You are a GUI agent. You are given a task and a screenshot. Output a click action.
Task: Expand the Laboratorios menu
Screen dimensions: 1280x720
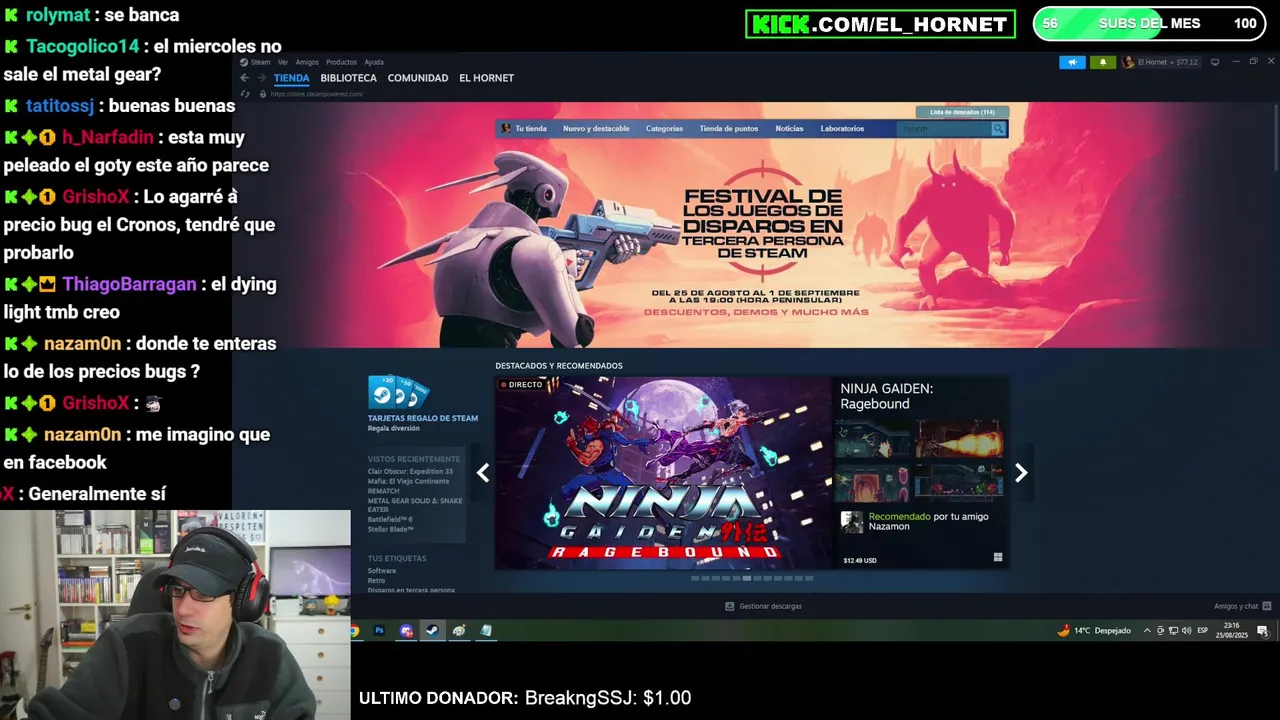842,129
